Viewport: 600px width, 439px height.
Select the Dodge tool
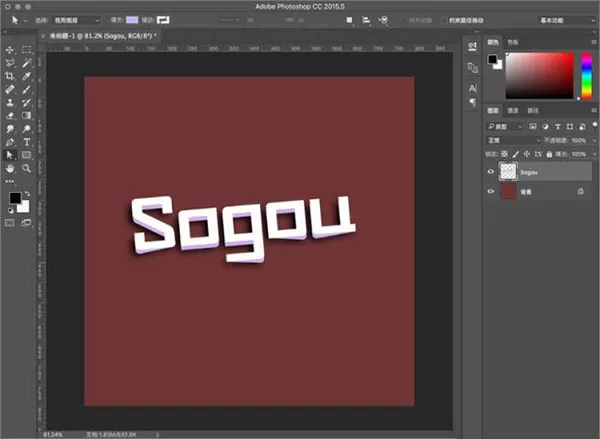pyautogui.click(x=26, y=129)
